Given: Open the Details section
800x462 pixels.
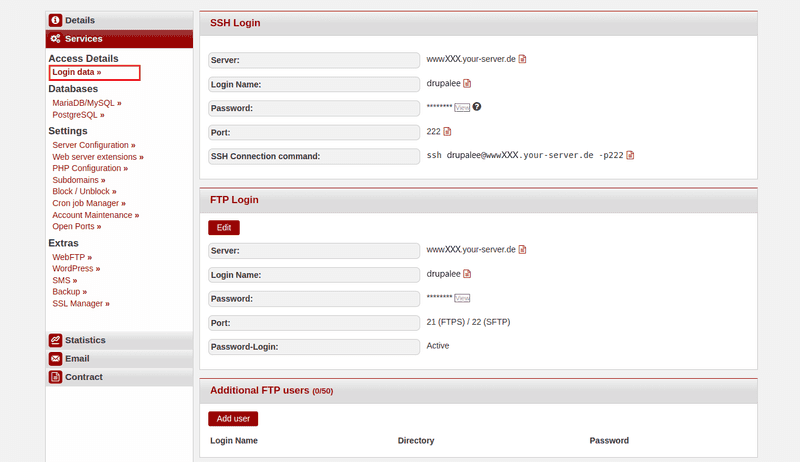Looking at the screenshot, I should pos(119,20).
